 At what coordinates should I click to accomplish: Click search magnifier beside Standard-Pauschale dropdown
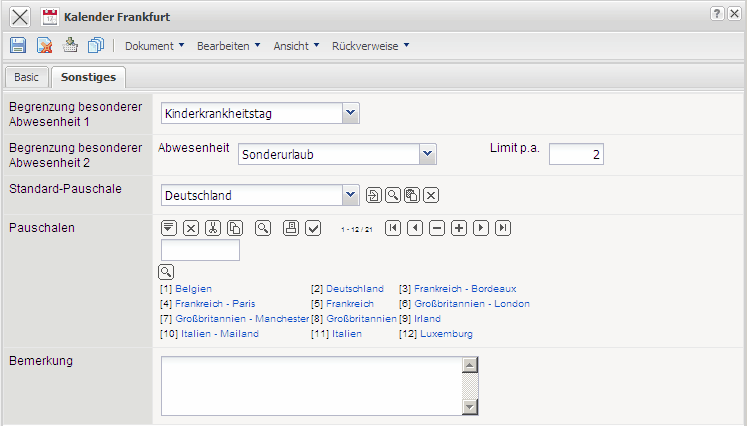pyautogui.click(x=393, y=195)
